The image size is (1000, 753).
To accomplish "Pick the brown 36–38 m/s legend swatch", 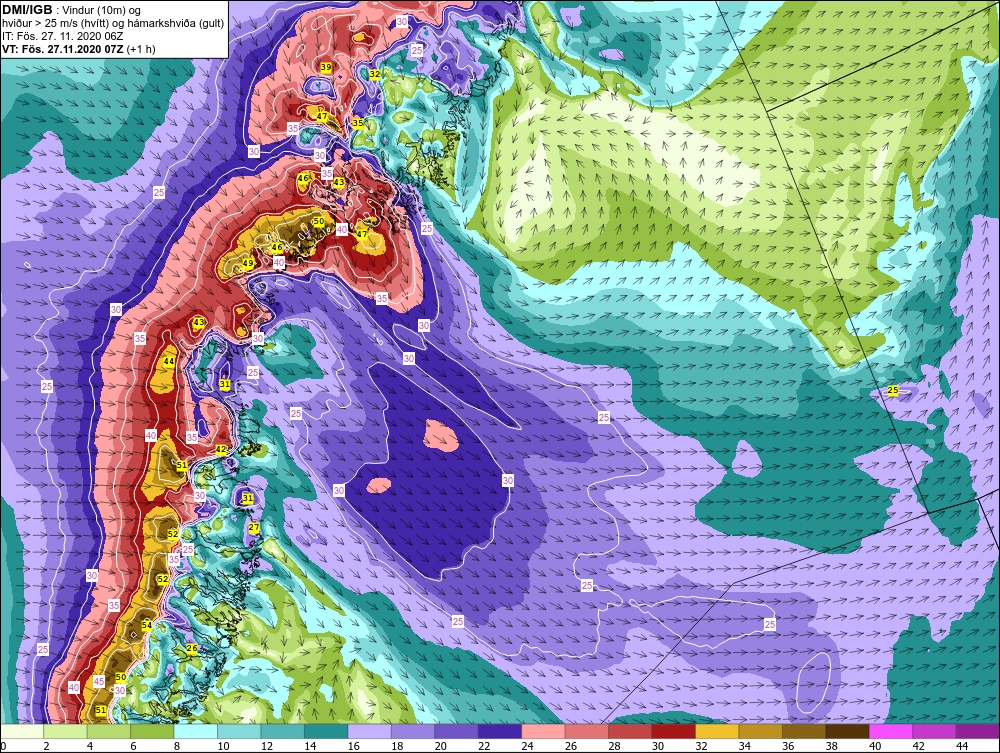I will pyautogui.click(x=804, y=731).
